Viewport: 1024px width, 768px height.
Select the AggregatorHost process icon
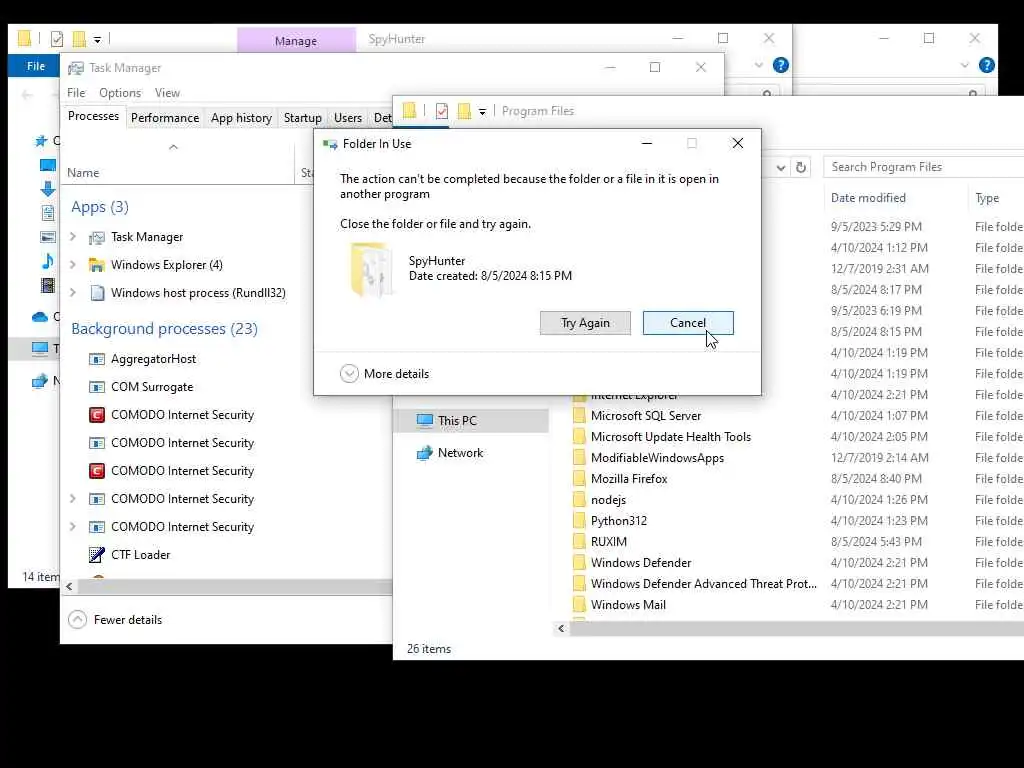coord(97,359)
